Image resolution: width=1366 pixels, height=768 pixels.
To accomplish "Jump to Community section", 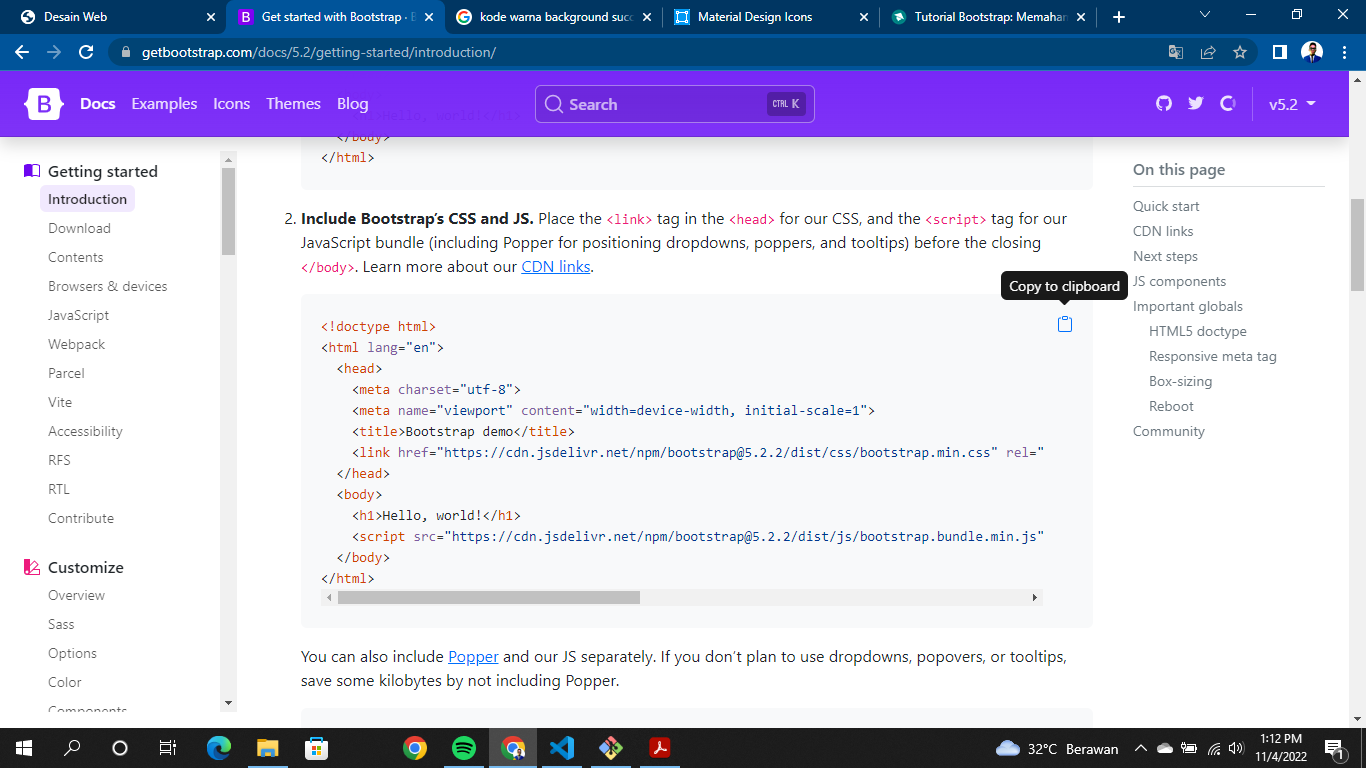I will tap(1169, 431).
